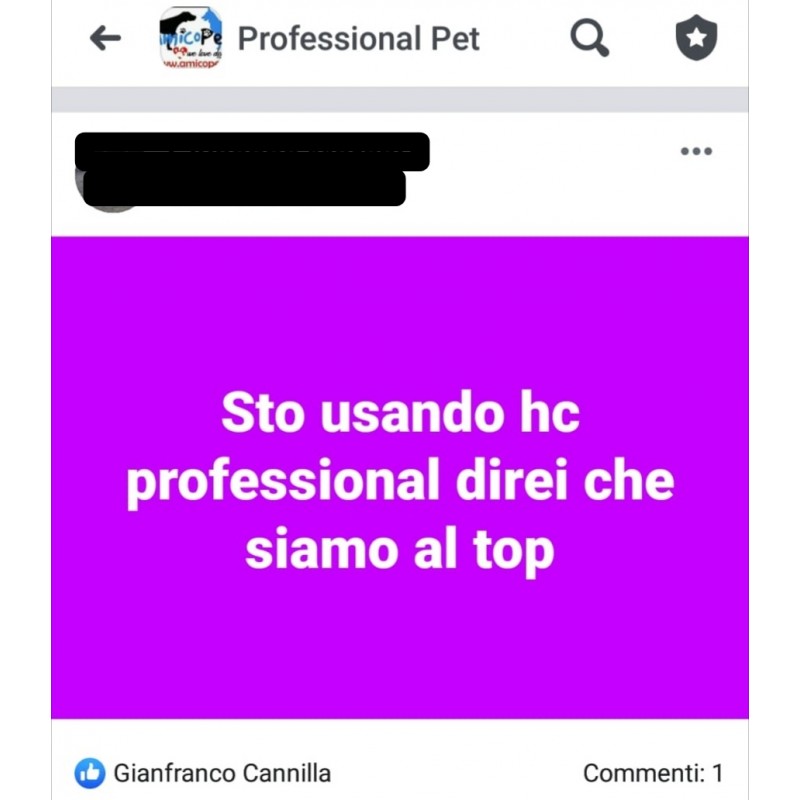Tap the shield star badge icon

point(696,37)
